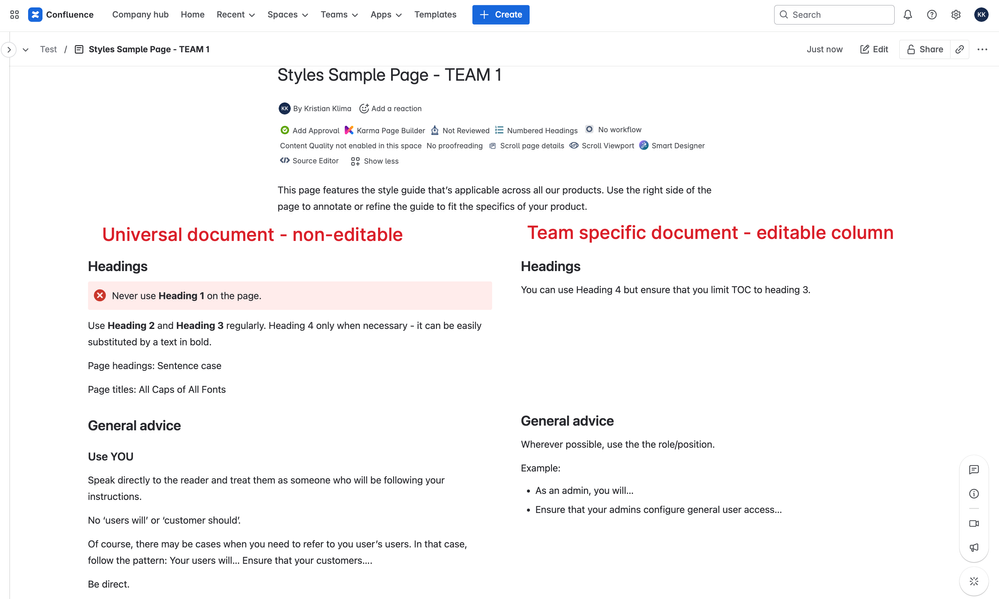999x599 pixels.
Task: Click the announcements megaphone icon
Action: (973, 547)
